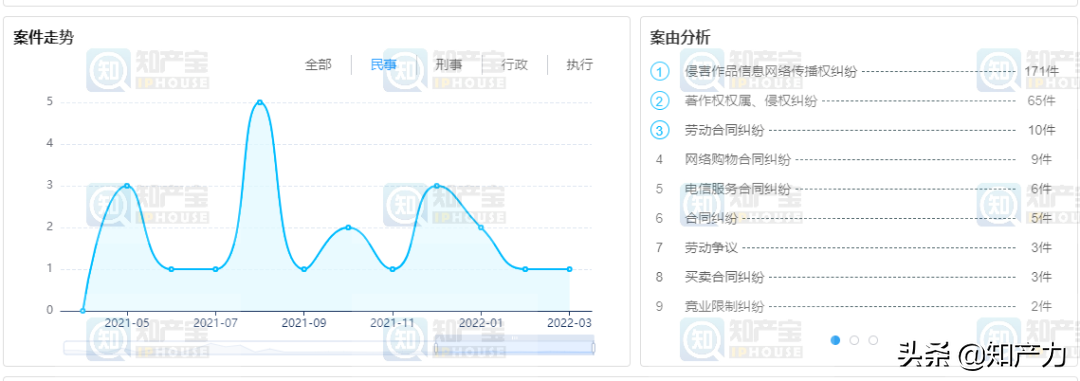
Task: Click the 65件 count value
Action: pyautogui.click(x=1041, y=101)
